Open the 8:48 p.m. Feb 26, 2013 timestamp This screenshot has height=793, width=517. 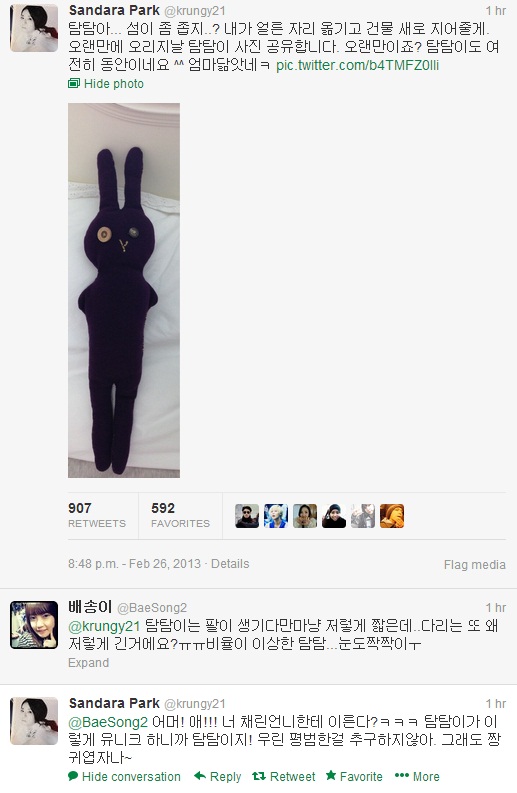(x=135, y=564)
